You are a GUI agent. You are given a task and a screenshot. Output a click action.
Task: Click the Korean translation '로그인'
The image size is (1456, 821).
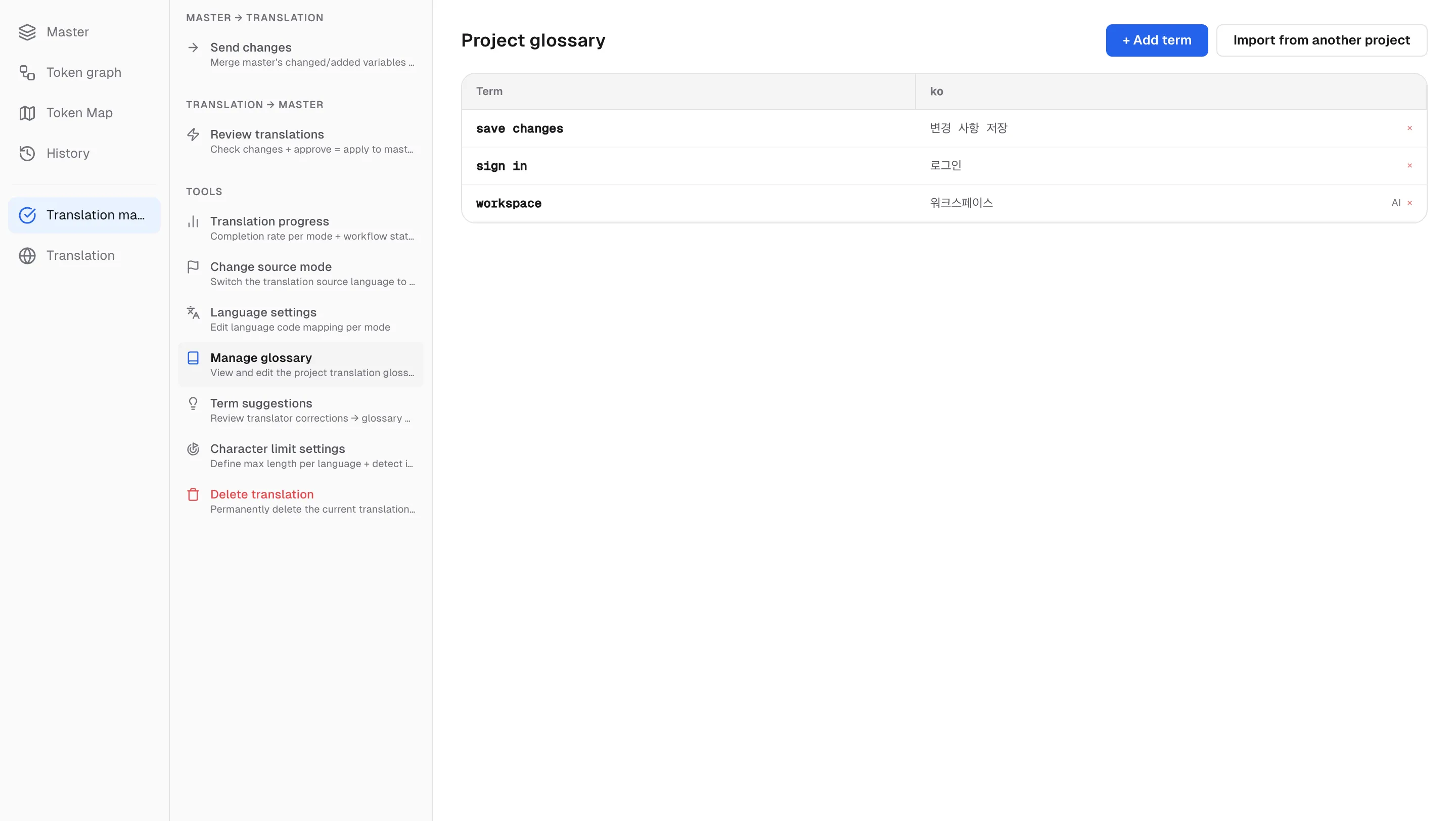click(945, 165)
